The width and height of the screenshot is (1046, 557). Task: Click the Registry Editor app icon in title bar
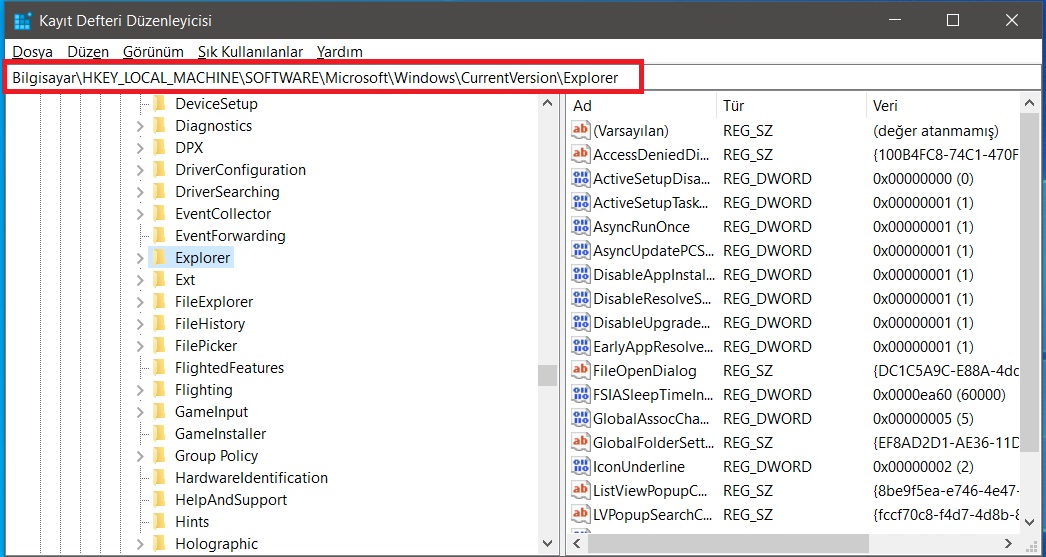click(x=23, y=21)
